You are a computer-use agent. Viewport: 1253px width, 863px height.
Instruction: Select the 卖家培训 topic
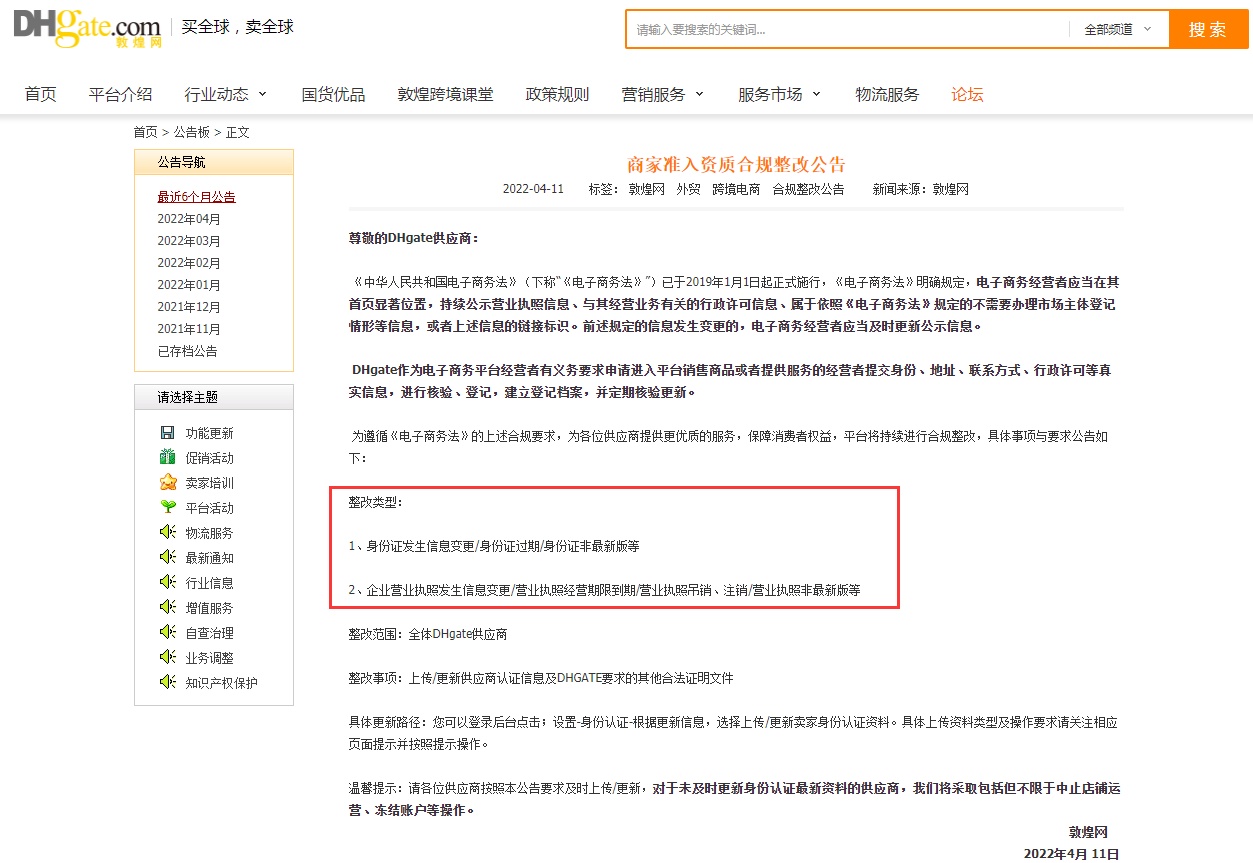coord(210,483)
